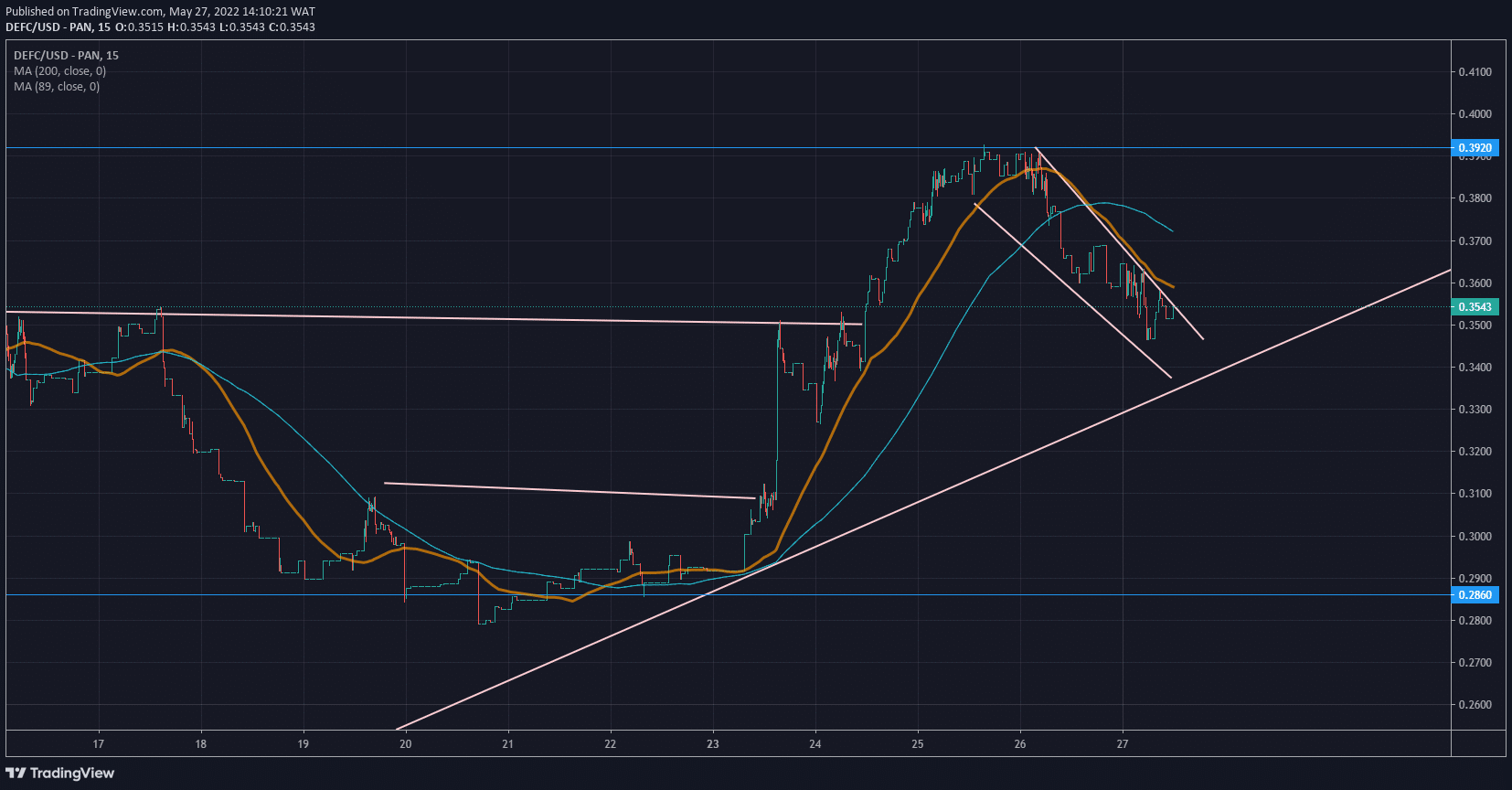Click the 0.3400 price axis tick
The image size is (1512, 790).
tap(1475, 368)
